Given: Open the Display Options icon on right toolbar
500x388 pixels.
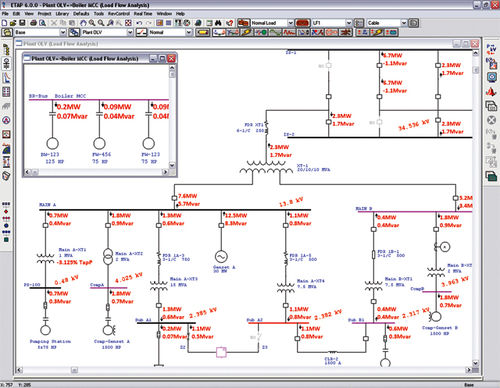Looking at the screenshot, I should (492, 77).
